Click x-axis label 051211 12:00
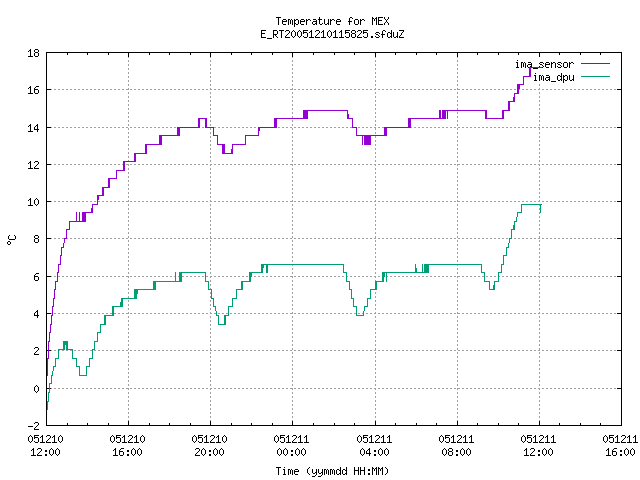The width and height of the screenshot is (640, 480). [x=538, y=446]
